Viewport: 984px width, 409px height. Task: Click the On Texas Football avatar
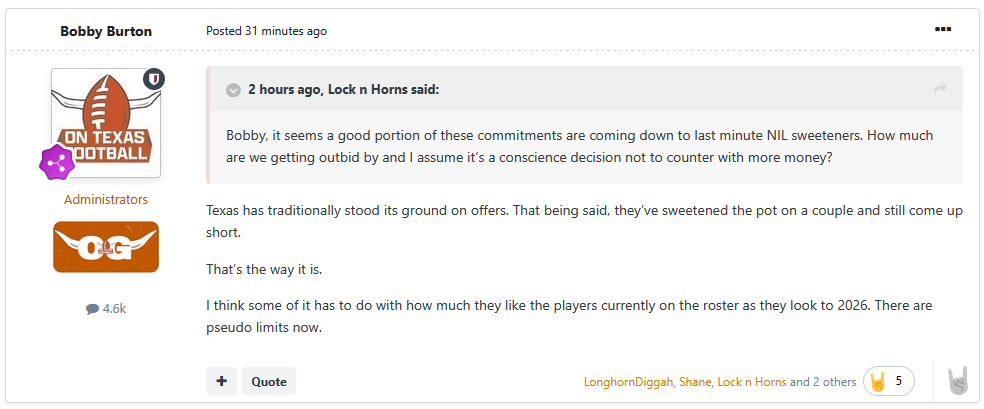(x=106, y=123)
